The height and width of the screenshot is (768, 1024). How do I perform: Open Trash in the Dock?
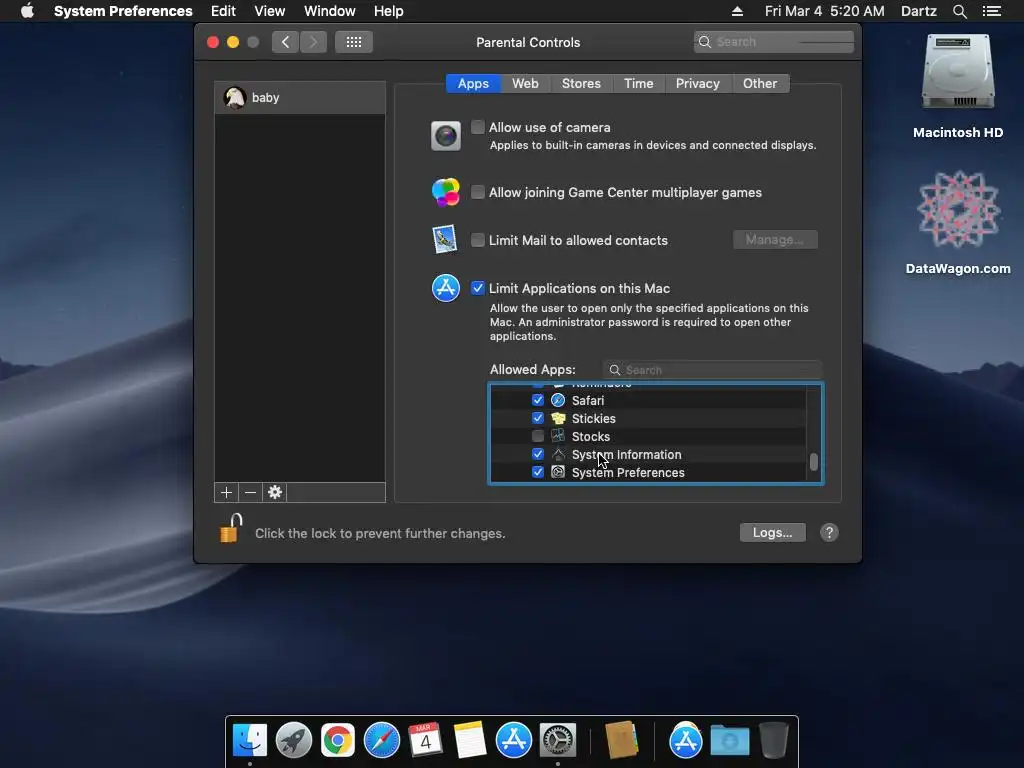pos(774,741)
